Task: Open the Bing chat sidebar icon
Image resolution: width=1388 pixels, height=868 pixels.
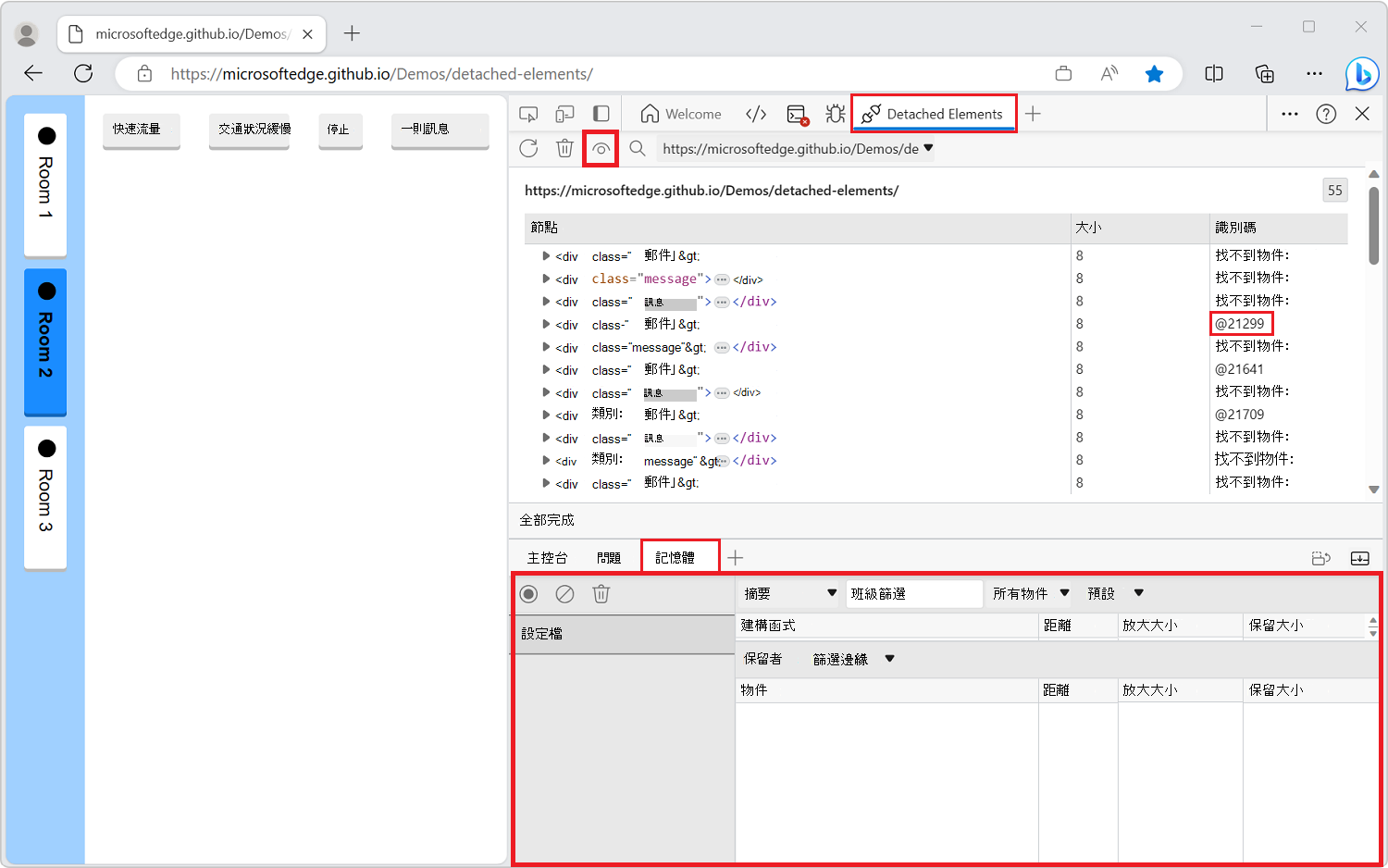Action: 1361,74
